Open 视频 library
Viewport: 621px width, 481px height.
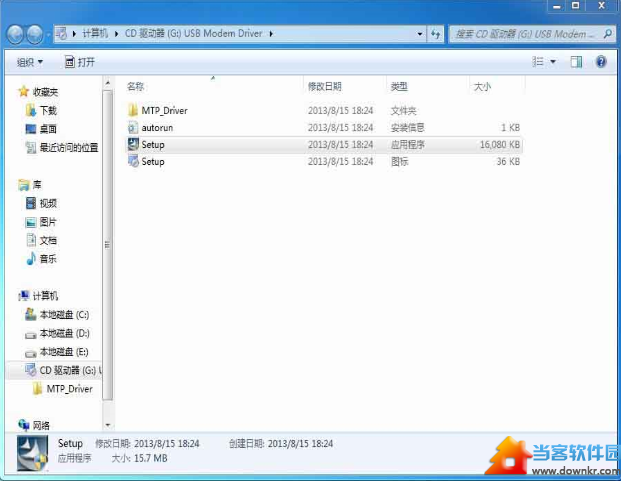pyautogui.click(x=42, y=203)
